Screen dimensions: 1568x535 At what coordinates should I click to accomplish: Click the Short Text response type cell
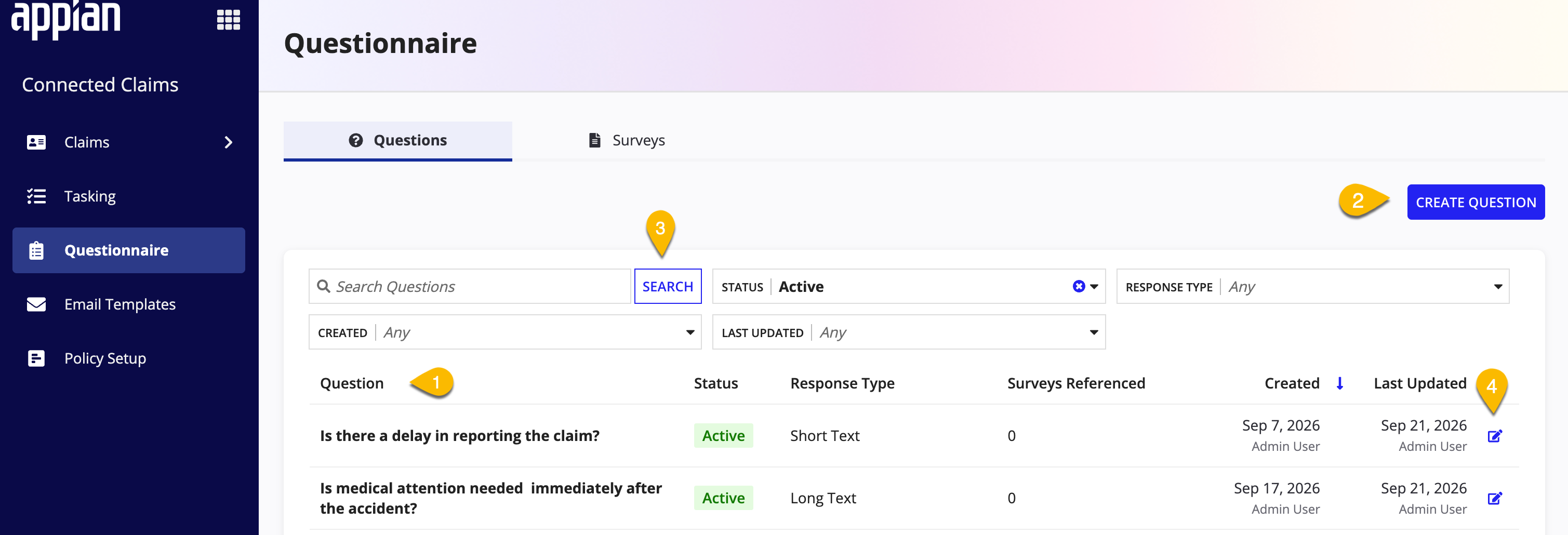click(x=825, y=436)
